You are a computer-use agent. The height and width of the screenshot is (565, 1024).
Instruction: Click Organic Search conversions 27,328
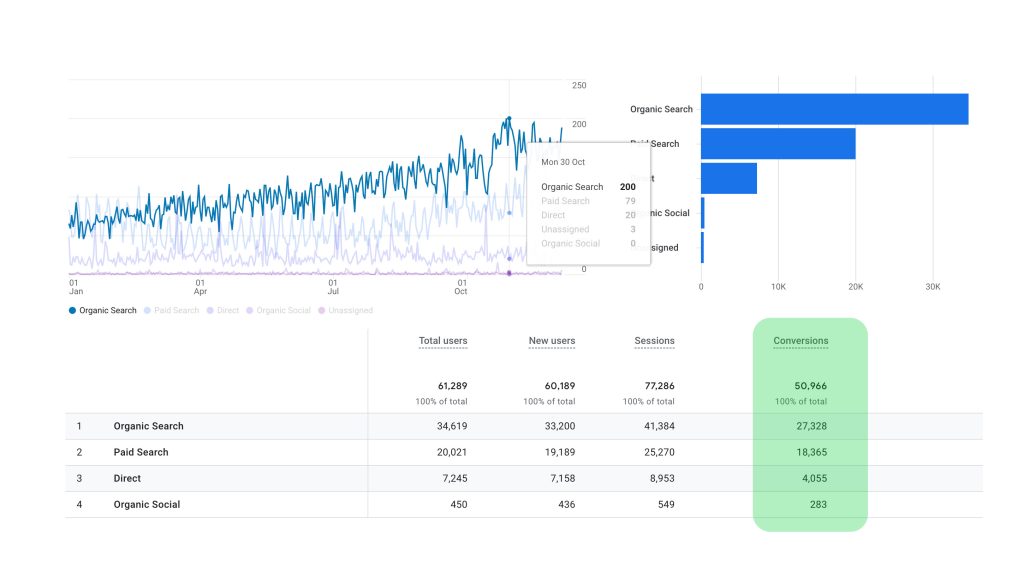click(x=812, y=426)
